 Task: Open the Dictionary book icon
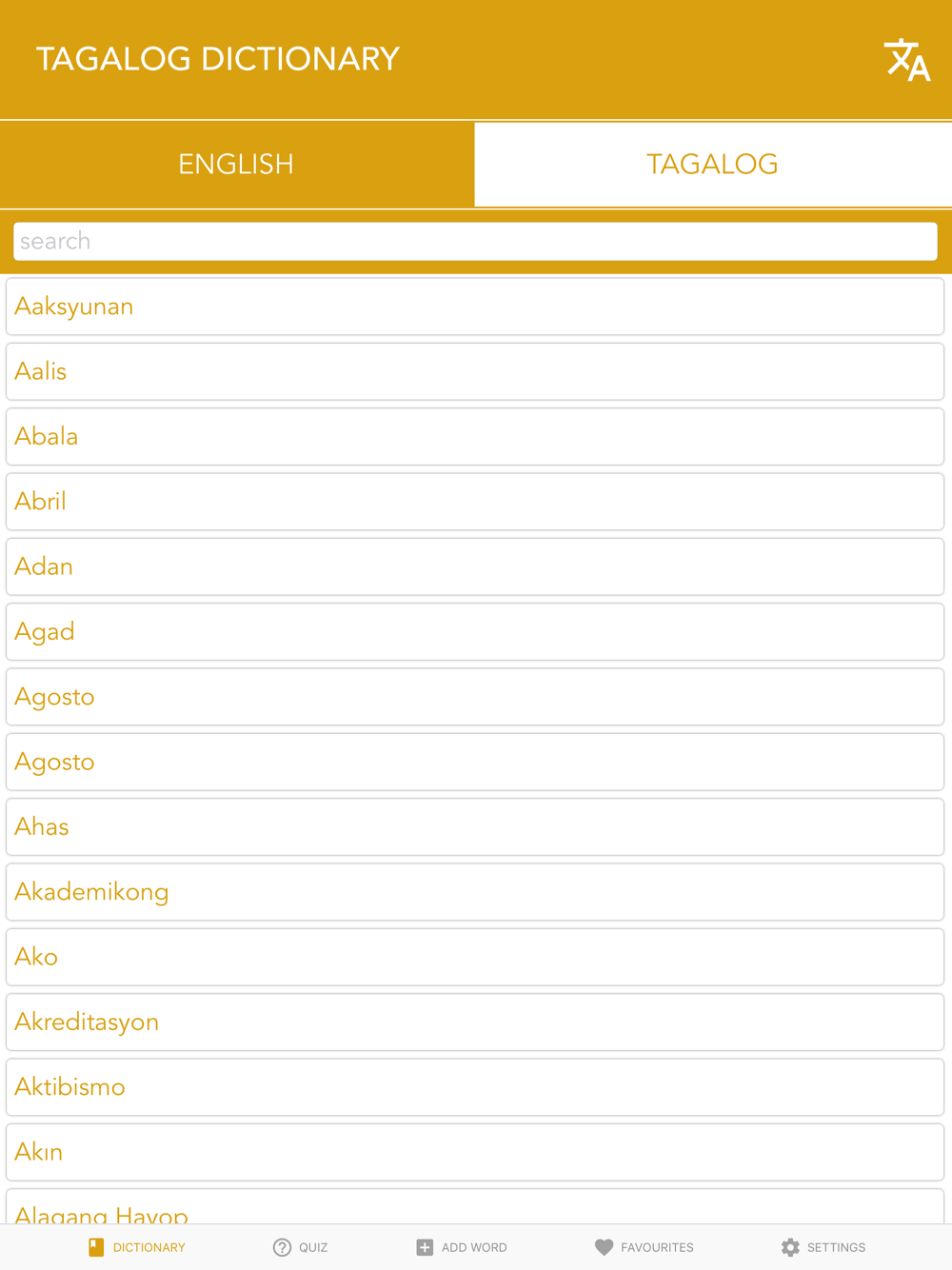[x=96, y=1247]
